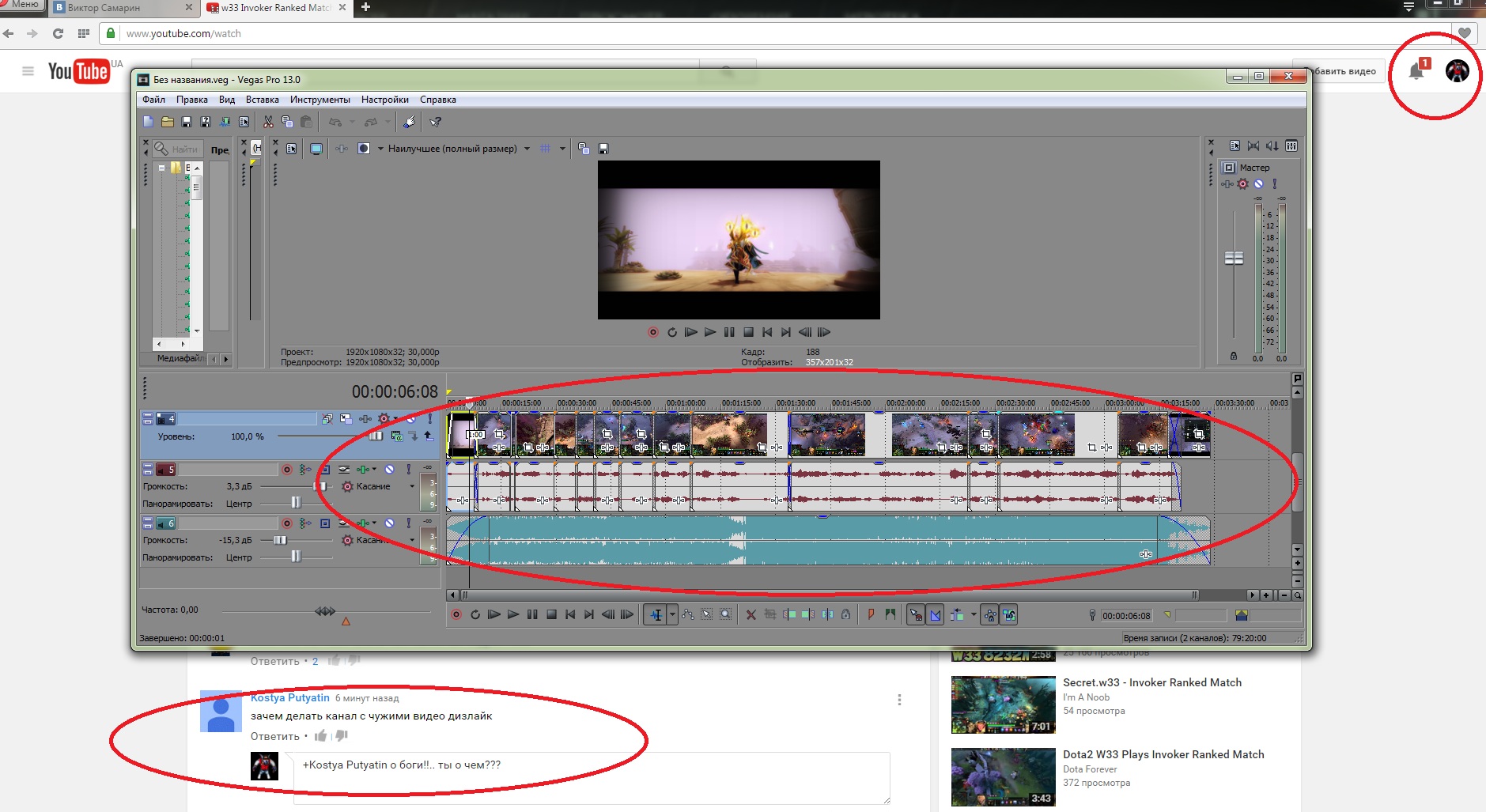This screenshot has width=1486, height=812.
Task: Mute audio track 5
Action: 389,469
